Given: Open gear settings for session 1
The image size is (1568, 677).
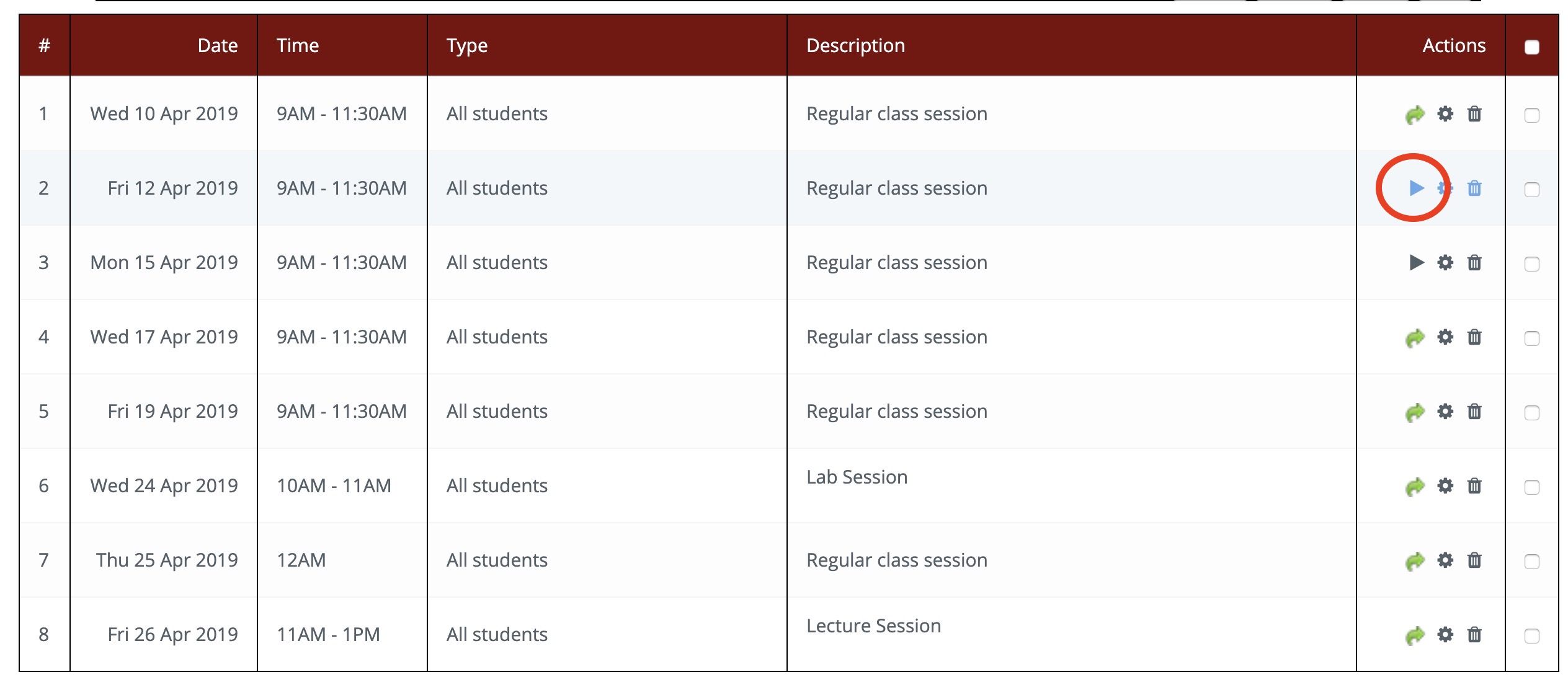Looking at the screenshot, I should (1445, 114).
